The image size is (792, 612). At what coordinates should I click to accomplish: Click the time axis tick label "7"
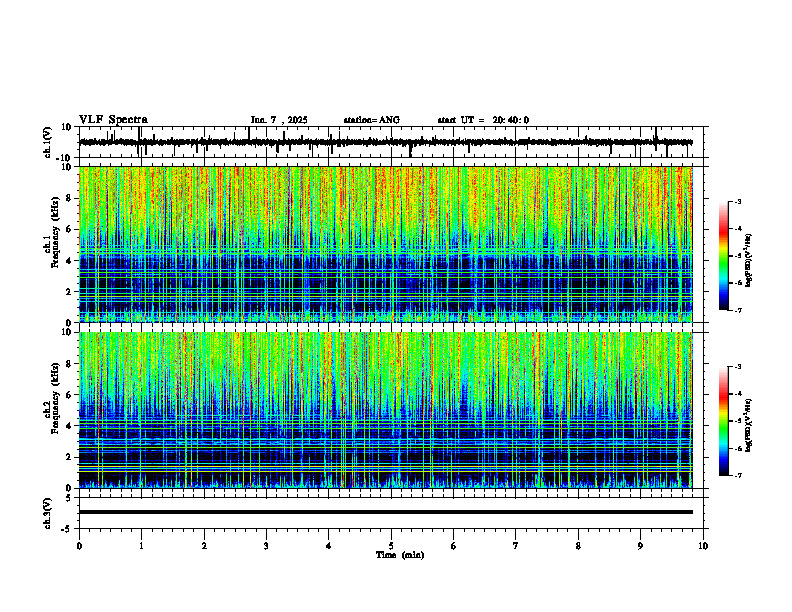tap(516, 546)
